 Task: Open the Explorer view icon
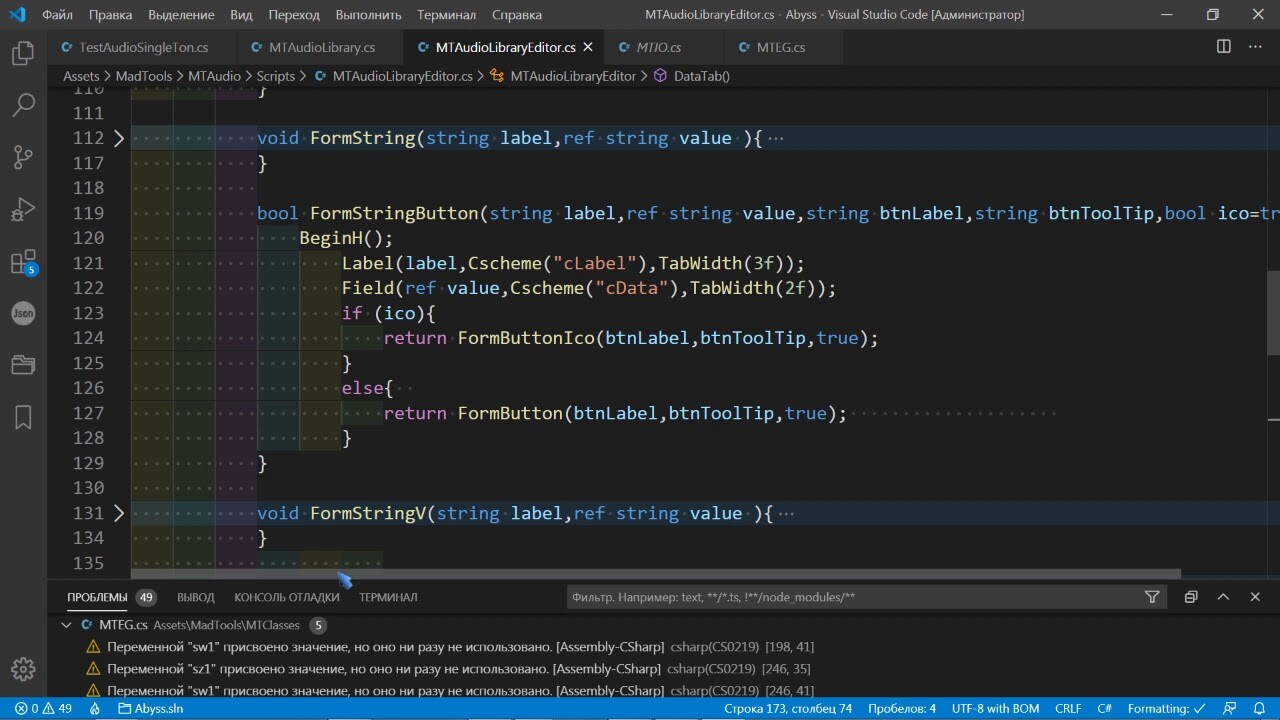[x=22, y=53]
